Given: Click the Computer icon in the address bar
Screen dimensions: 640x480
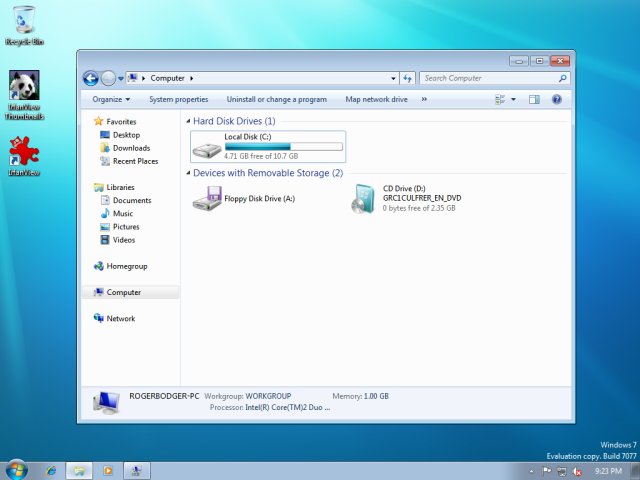Looking at the screenshot, I should (x=132, y=78).
